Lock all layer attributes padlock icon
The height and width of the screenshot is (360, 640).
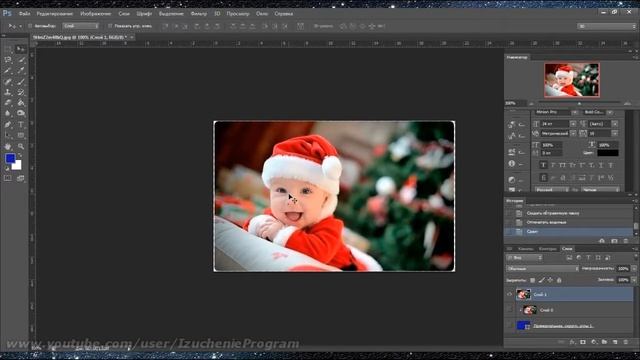pyautogui.click(x=559, y=280)
